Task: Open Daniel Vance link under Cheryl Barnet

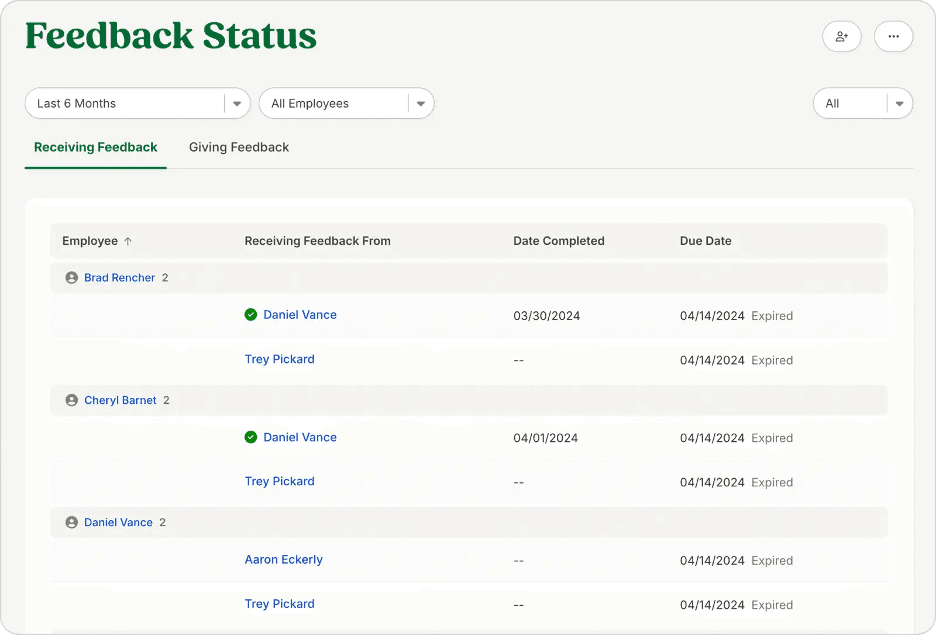Action: coord(300,437)
